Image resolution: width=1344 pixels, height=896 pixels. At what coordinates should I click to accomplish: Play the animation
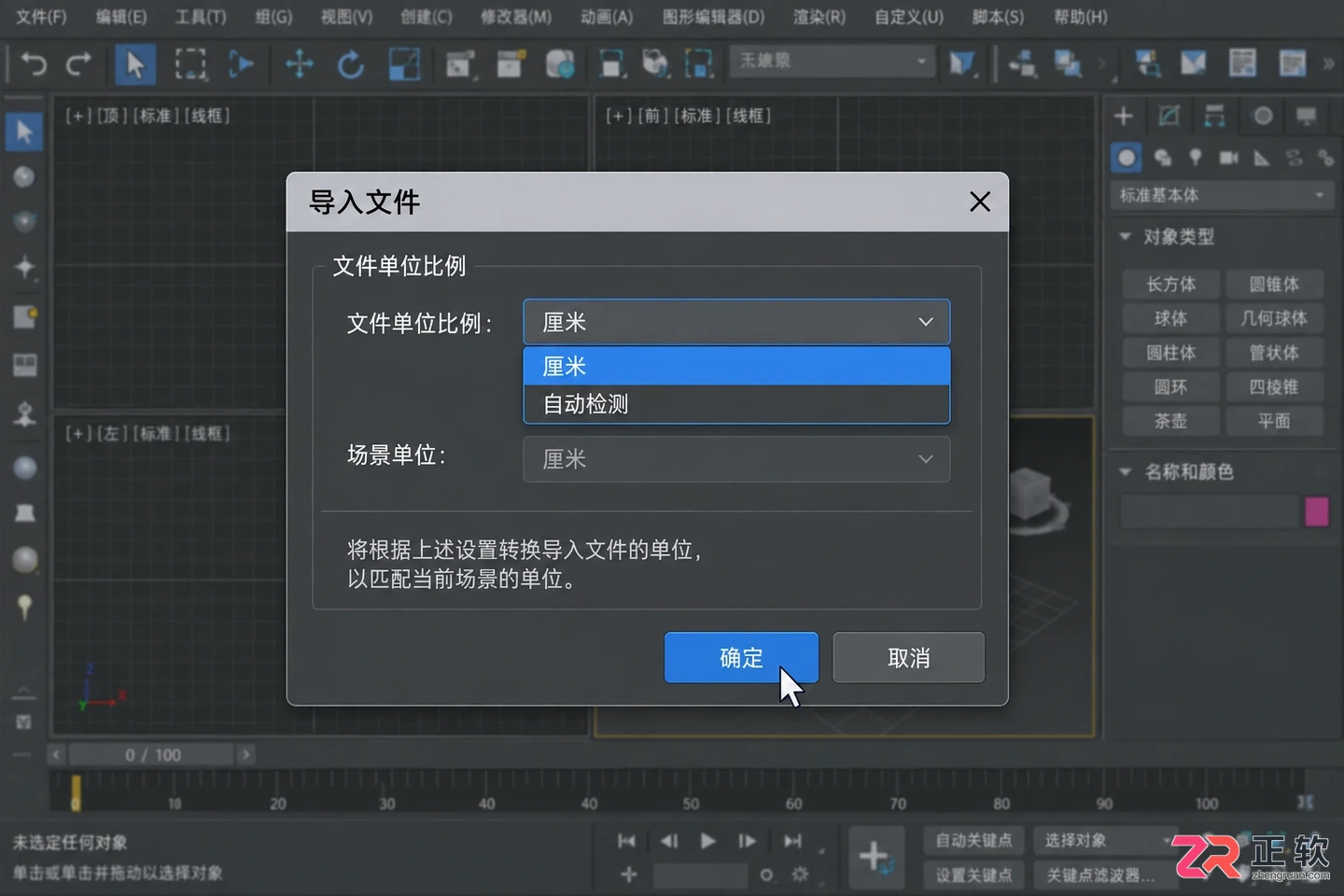coord(707,841)
